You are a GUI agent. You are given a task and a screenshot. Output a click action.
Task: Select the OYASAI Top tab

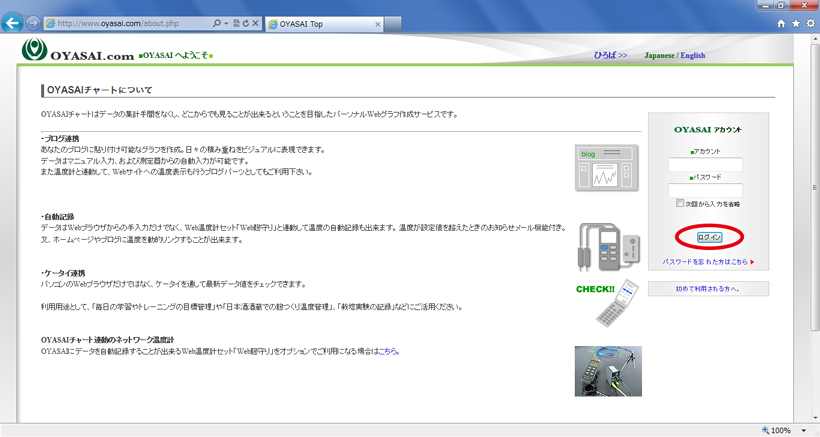[324, 24]
